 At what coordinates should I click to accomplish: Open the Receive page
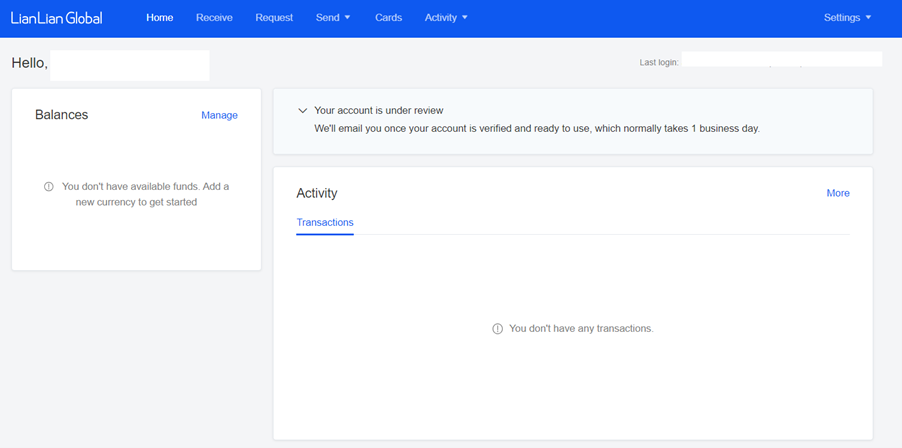(x=214, y=18)
